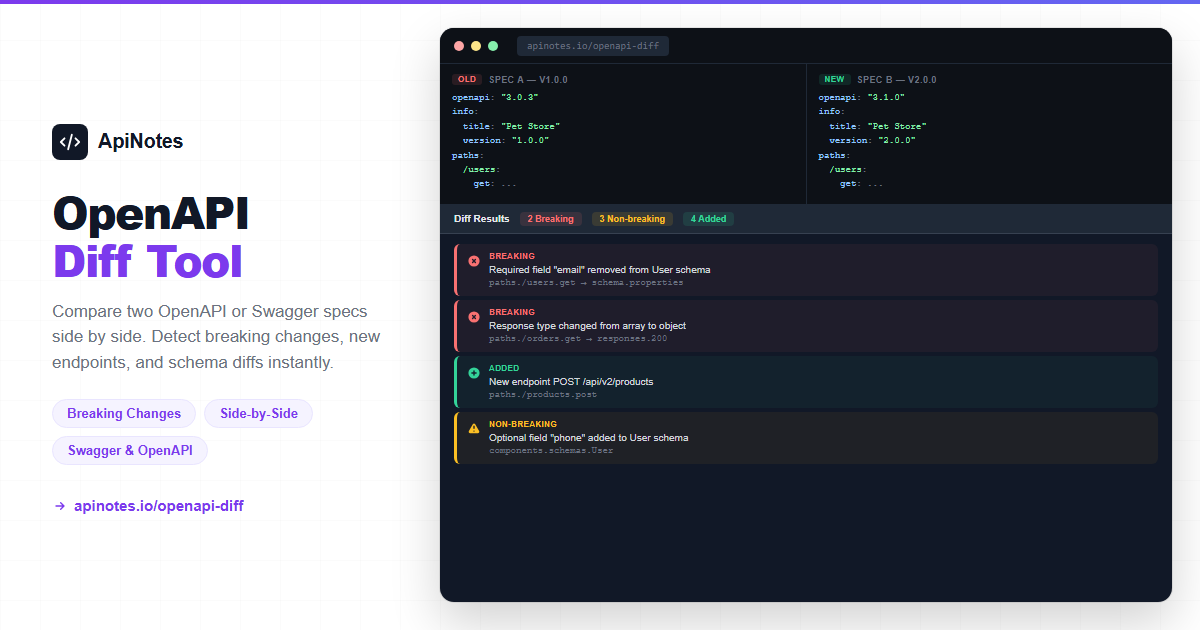1200x630 pixels.
Task: Click the red window dot
Action: coord(459,46)
